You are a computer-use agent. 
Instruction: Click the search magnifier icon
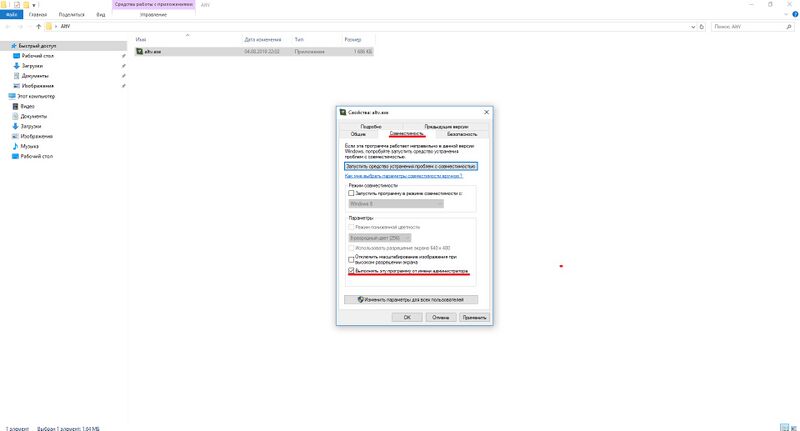pos(791,26)
